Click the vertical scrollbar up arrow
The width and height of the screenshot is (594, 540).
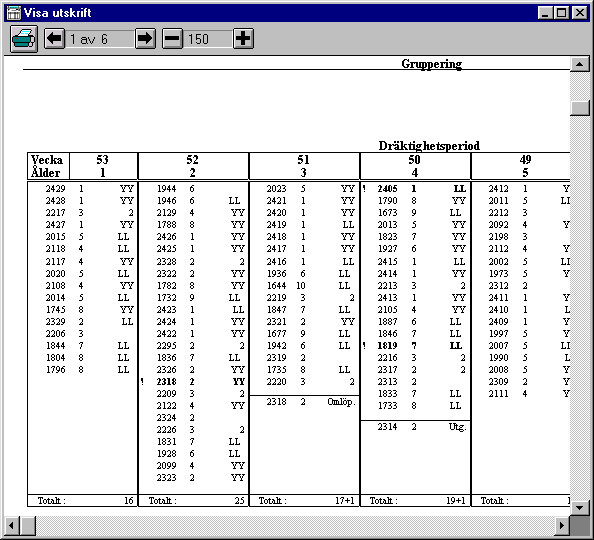[x=580, y=64]
